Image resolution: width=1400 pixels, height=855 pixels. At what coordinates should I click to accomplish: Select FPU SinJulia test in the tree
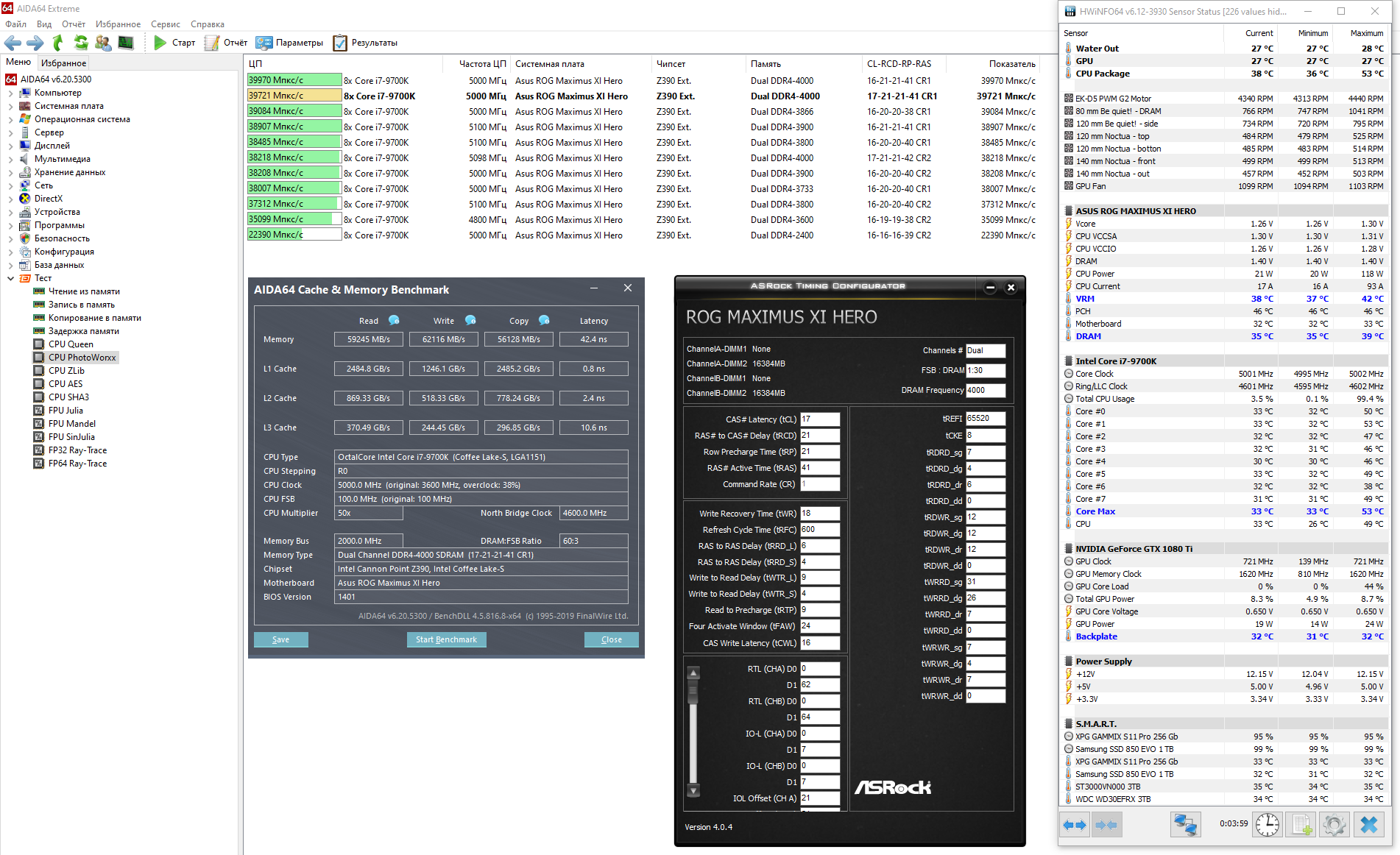click(x=71, y=437)
